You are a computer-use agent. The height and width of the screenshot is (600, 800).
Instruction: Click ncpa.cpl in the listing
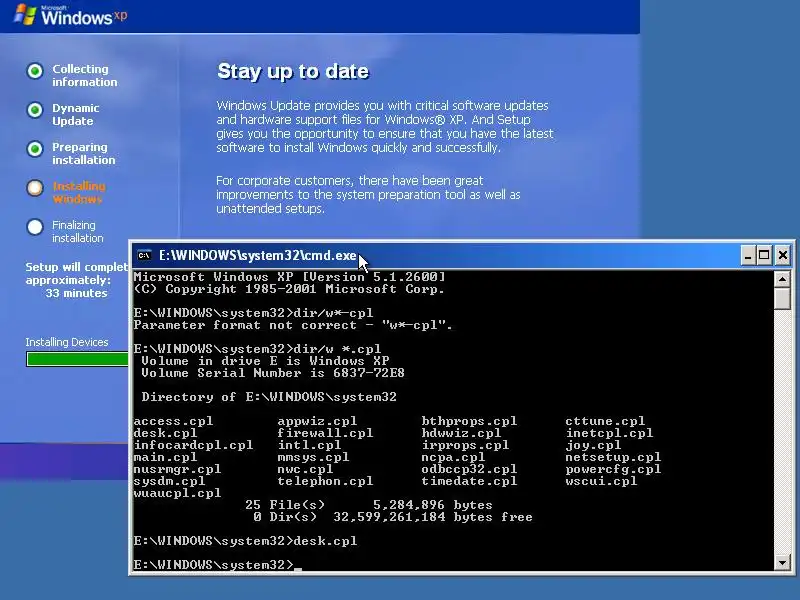tap(453, 457)
